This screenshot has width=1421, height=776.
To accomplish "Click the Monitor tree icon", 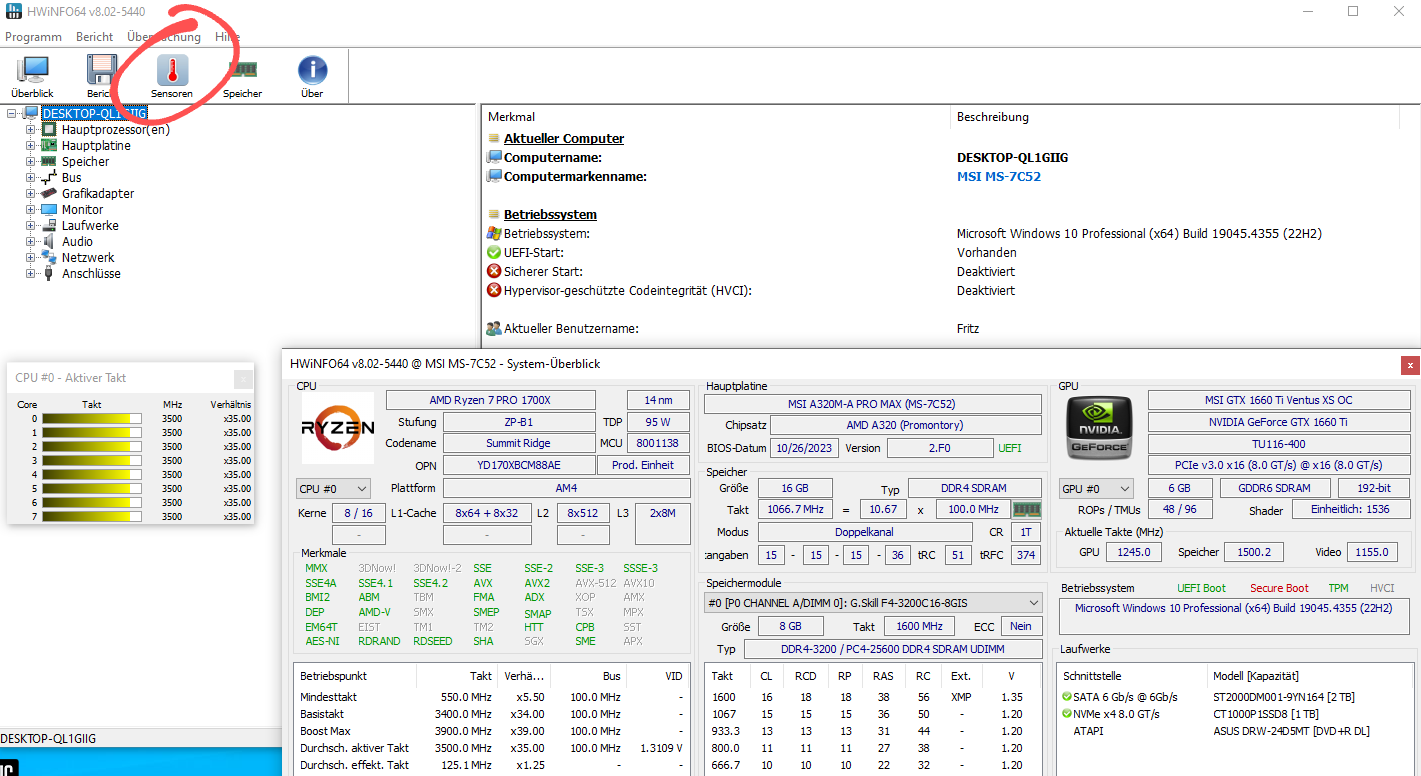I will pyautogui.click(x=49, y=209).
